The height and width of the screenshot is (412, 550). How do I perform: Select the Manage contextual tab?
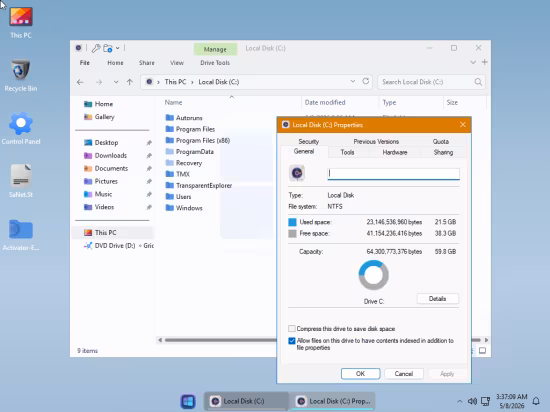[215, 49]
